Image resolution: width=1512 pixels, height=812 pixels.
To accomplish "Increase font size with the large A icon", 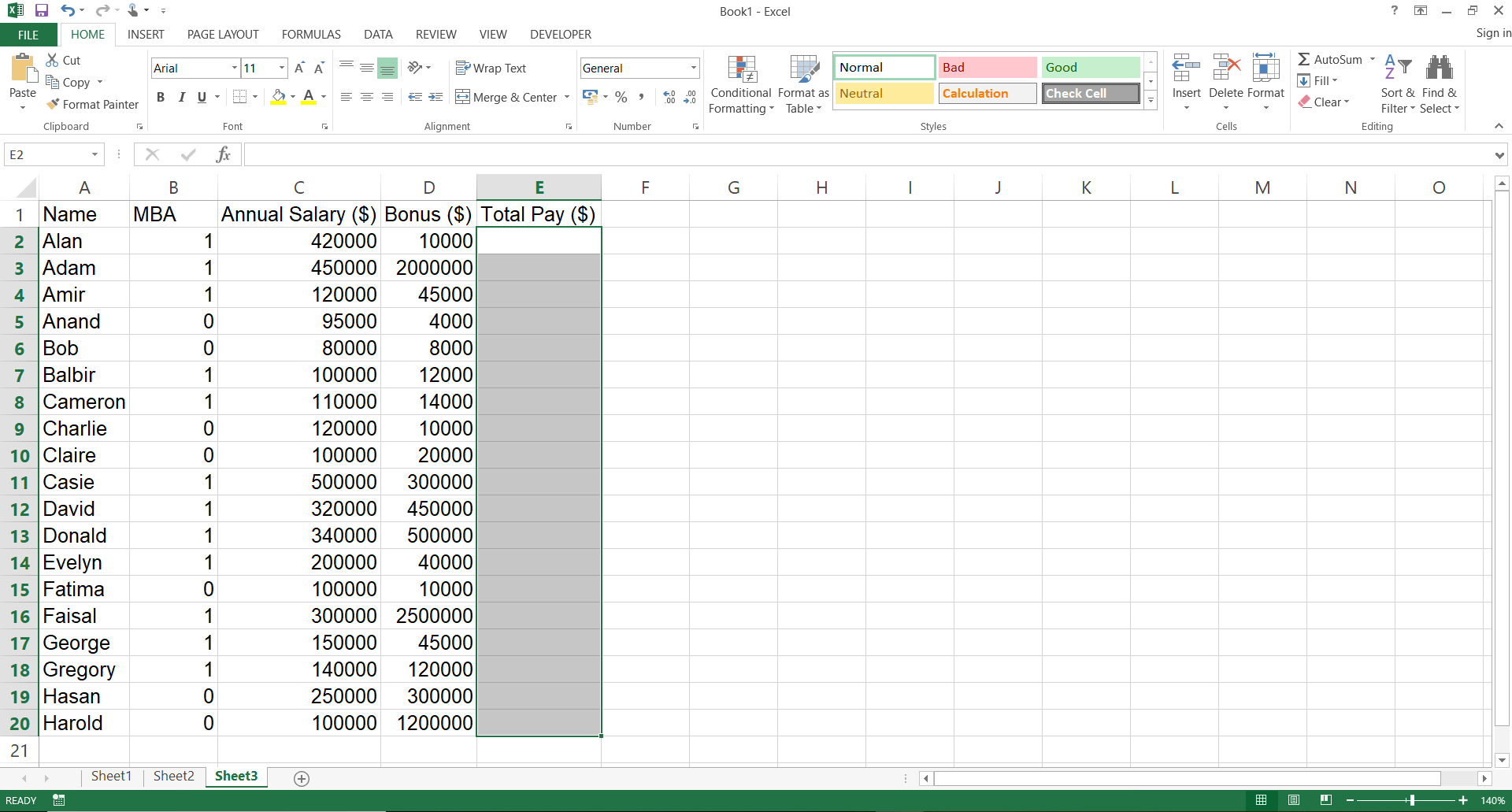I will pyautogui.click(x=299, y=68).
